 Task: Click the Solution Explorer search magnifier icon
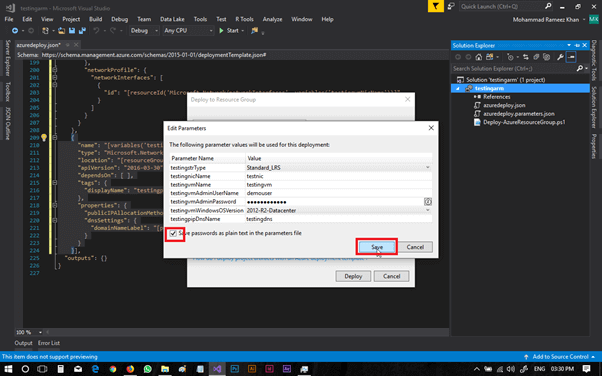click(579, 68)
